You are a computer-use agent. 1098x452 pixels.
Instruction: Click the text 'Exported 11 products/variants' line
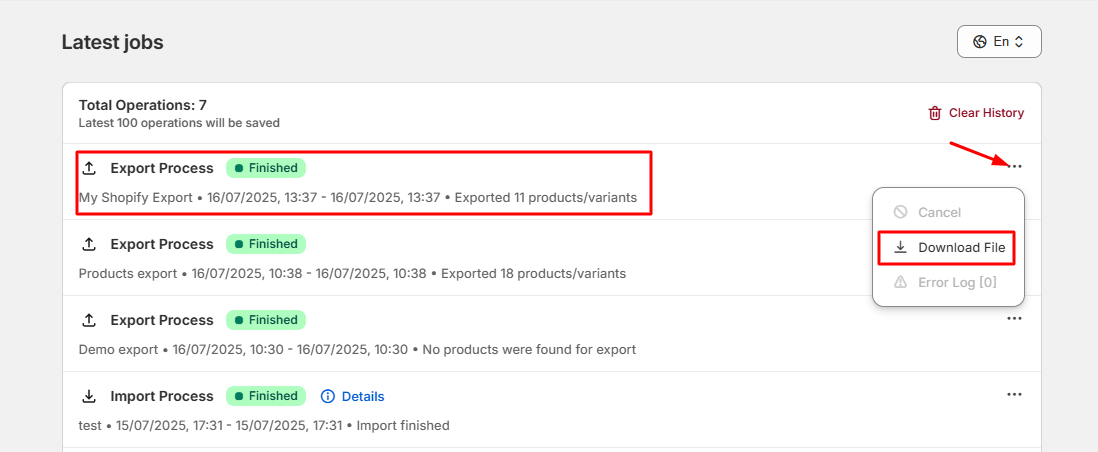(x=545, y=198)
